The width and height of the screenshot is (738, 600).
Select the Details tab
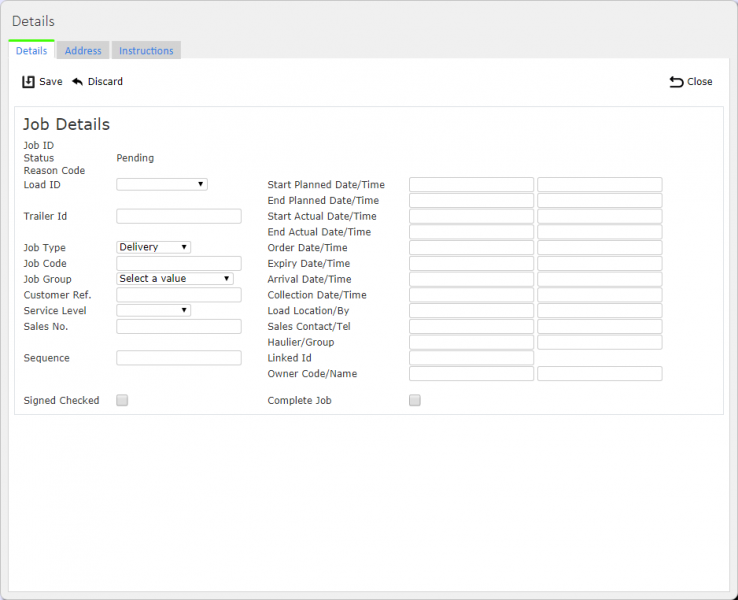pos(32,51)
